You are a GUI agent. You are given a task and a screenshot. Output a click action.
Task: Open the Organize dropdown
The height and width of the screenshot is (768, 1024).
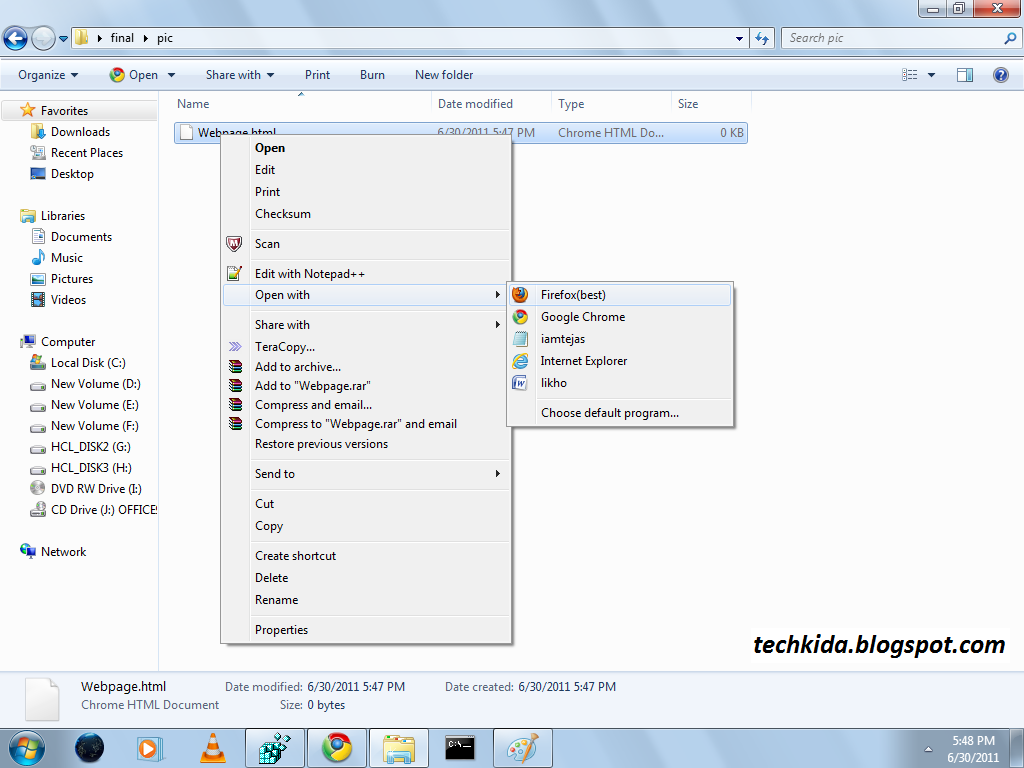pyautogui.click(x=45, y=74)
